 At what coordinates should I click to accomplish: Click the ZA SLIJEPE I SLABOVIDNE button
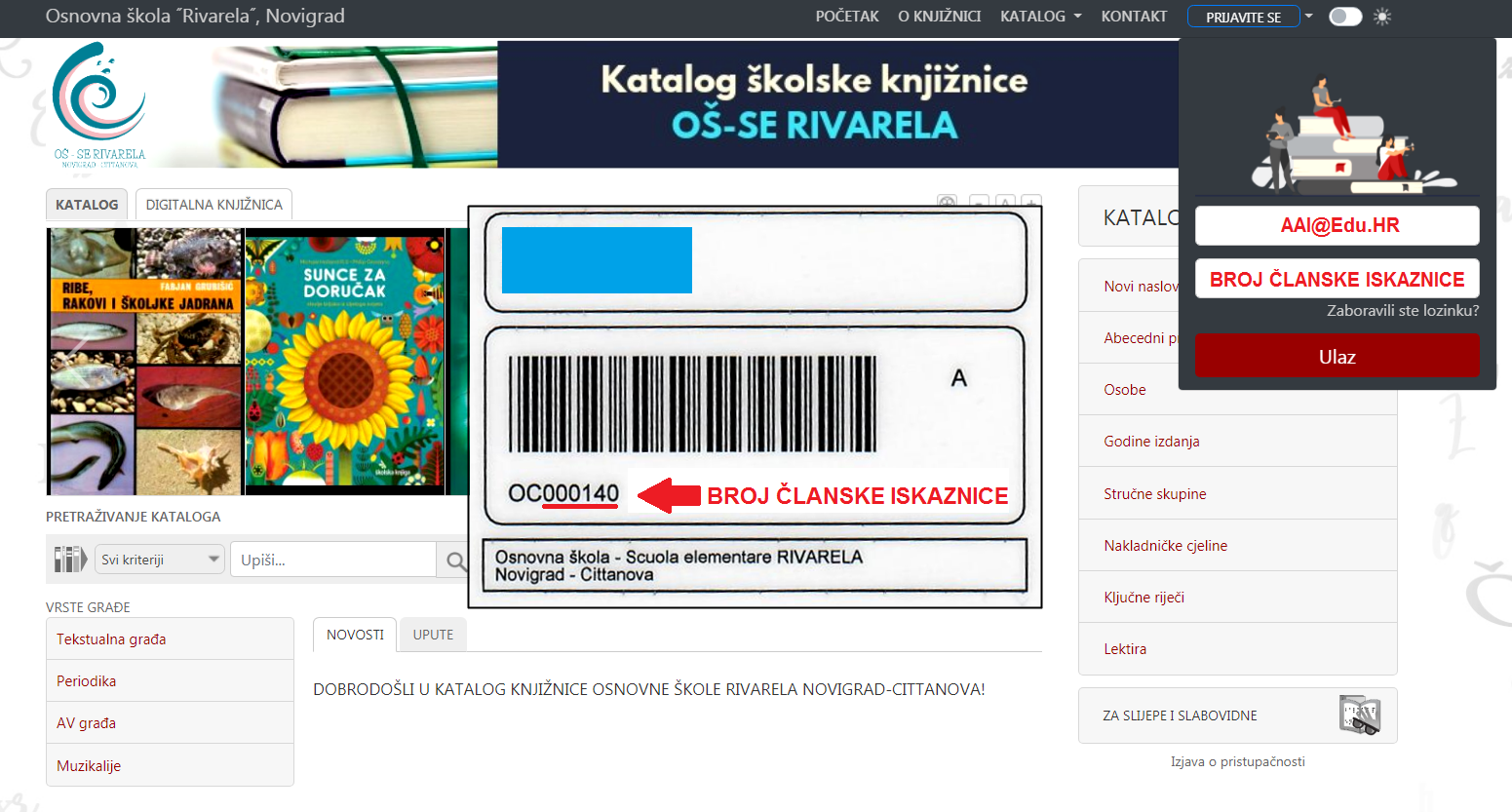click(x=1237, y=715)
